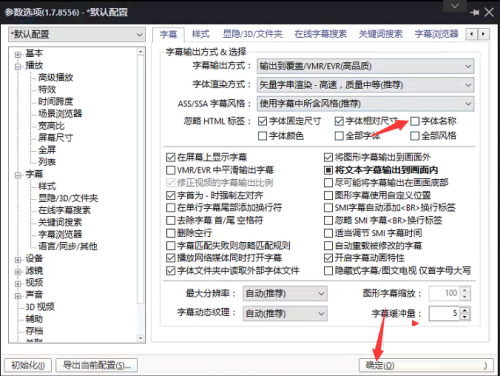
Task: Open 字幕输出方式 dropdown
Action: [x=365, y=66]
